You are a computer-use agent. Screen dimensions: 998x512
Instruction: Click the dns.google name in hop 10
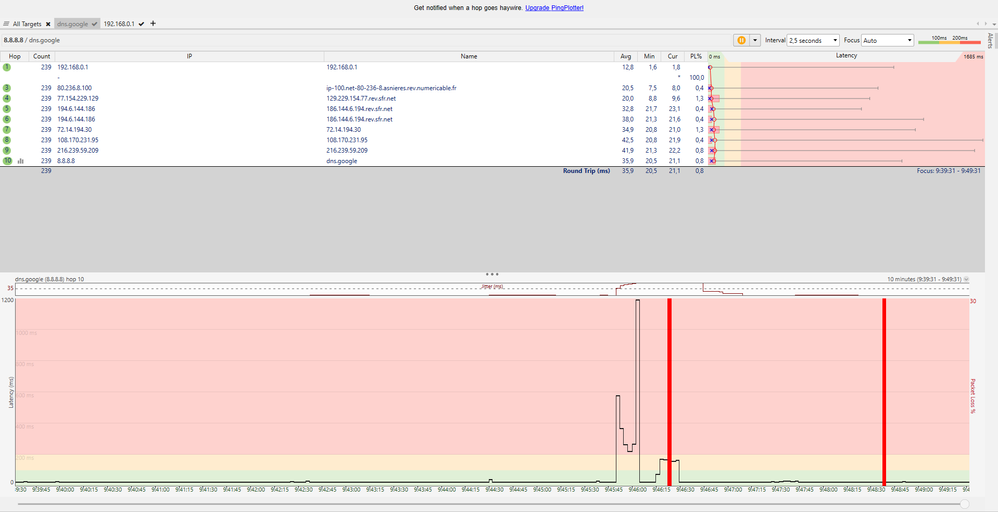tap(342, 161)
